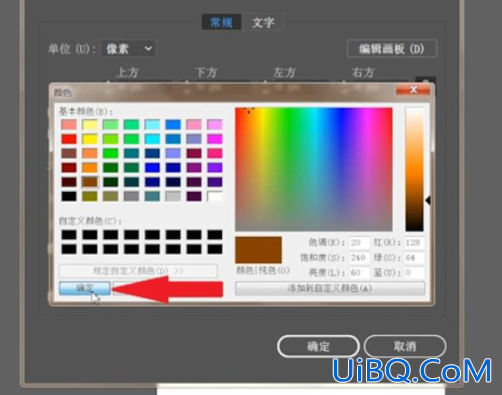This screenshot has height=395, width=502.
Task: Click inside the rainbow color spectrum field
Action: pyautogui.click(x=314, y=169)
